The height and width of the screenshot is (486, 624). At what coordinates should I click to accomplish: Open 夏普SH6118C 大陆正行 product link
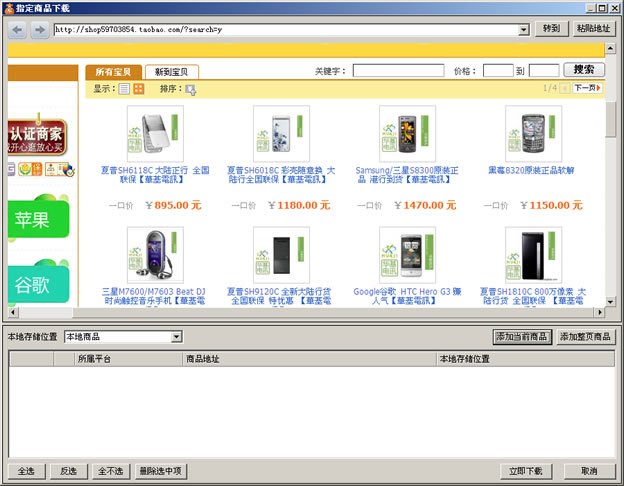point(155,175)
